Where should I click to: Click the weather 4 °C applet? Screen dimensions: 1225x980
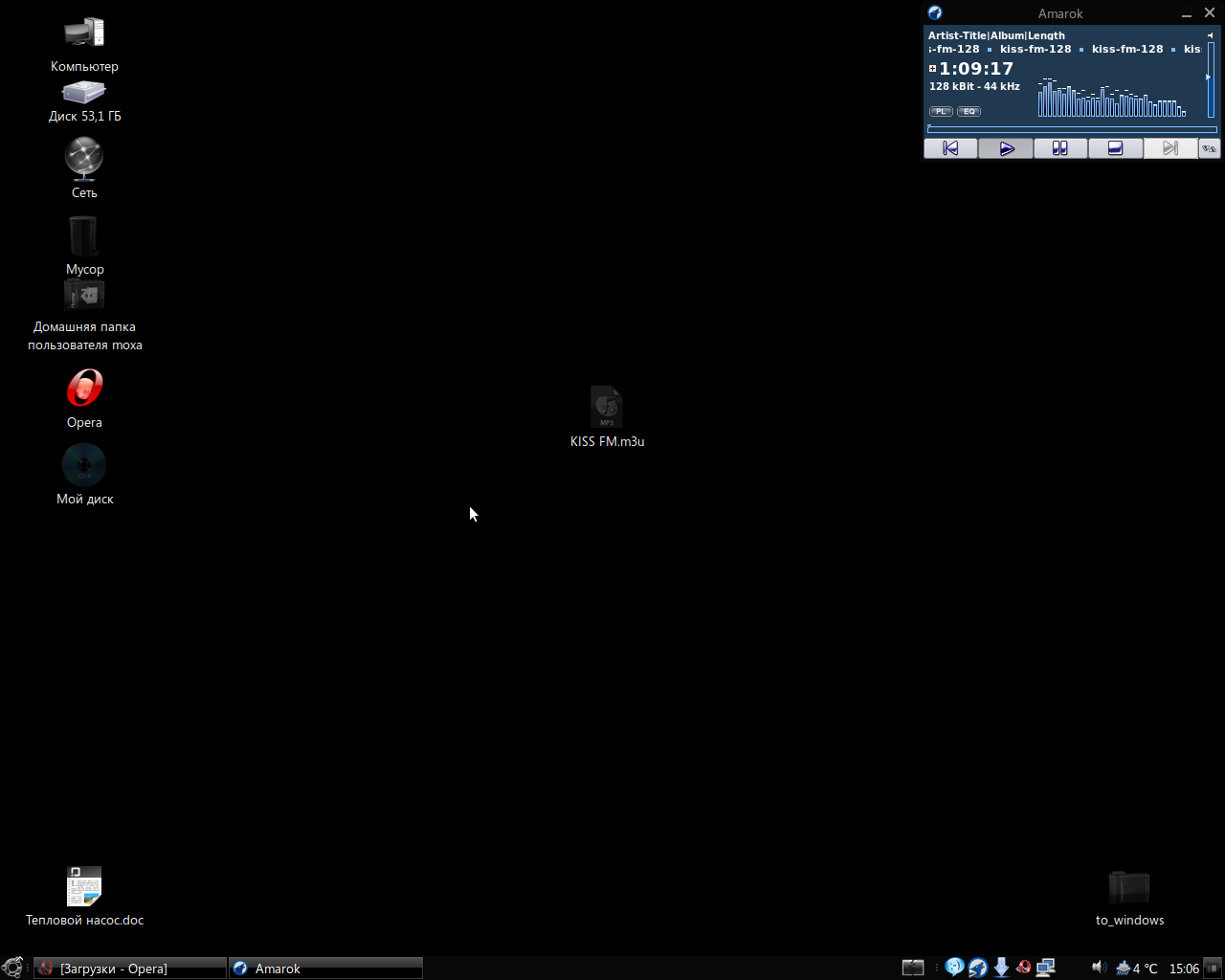(x=1136, y=969)
